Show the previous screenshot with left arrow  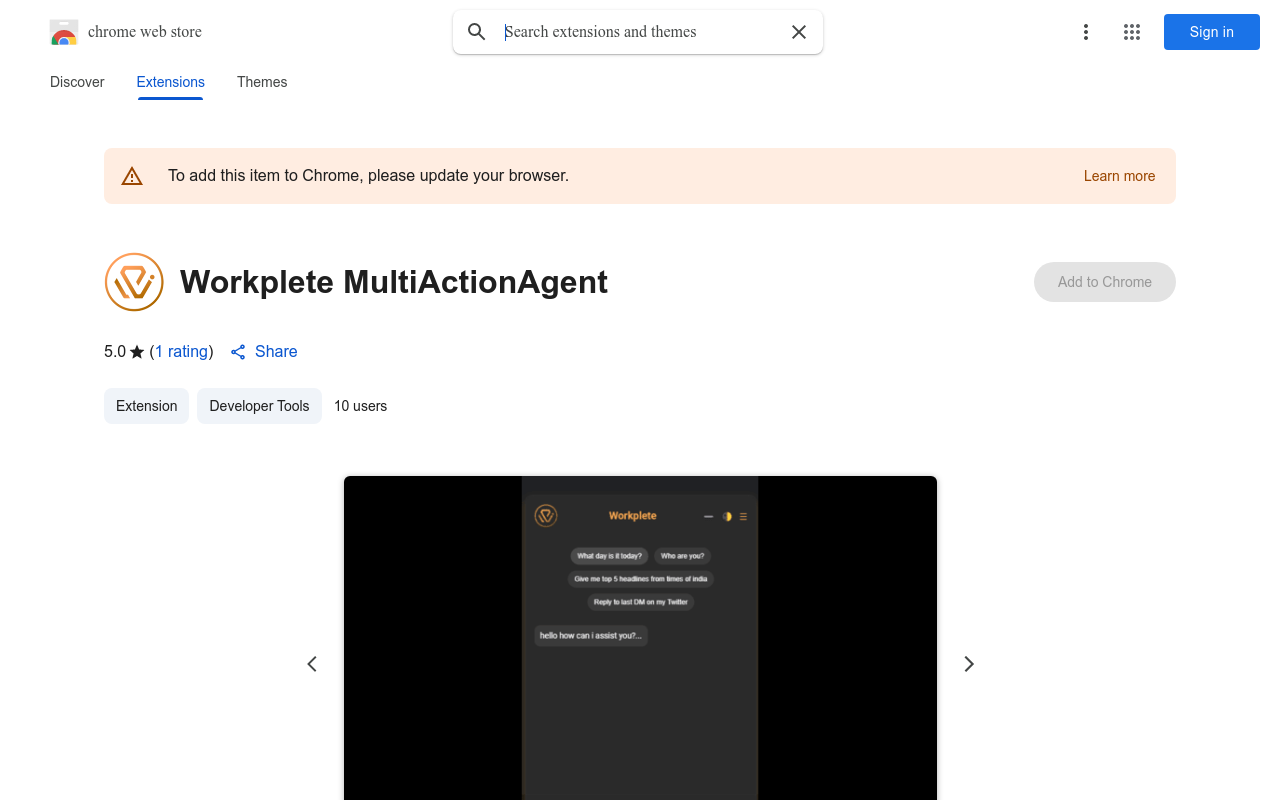coord(312,664)
